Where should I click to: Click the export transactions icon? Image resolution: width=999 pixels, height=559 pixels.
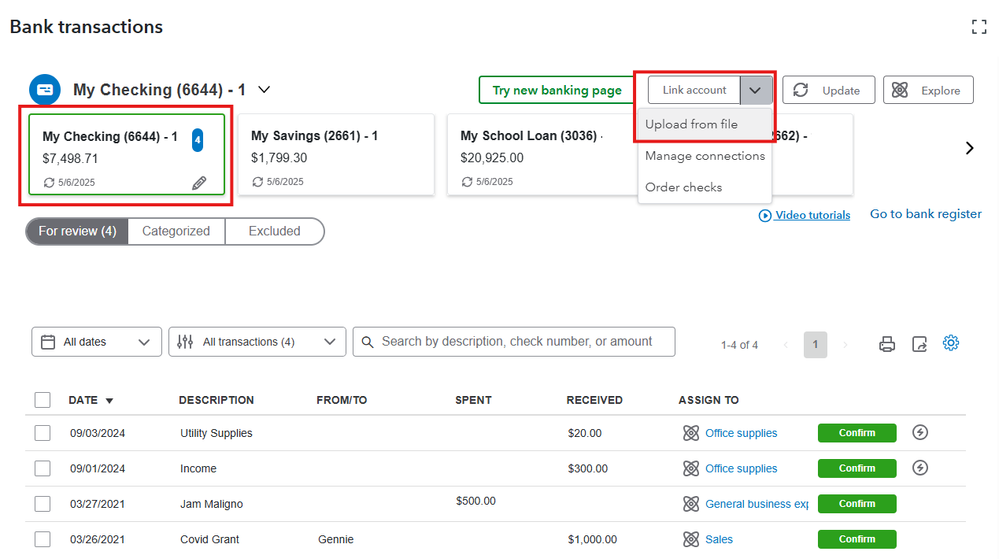(919, 344)
